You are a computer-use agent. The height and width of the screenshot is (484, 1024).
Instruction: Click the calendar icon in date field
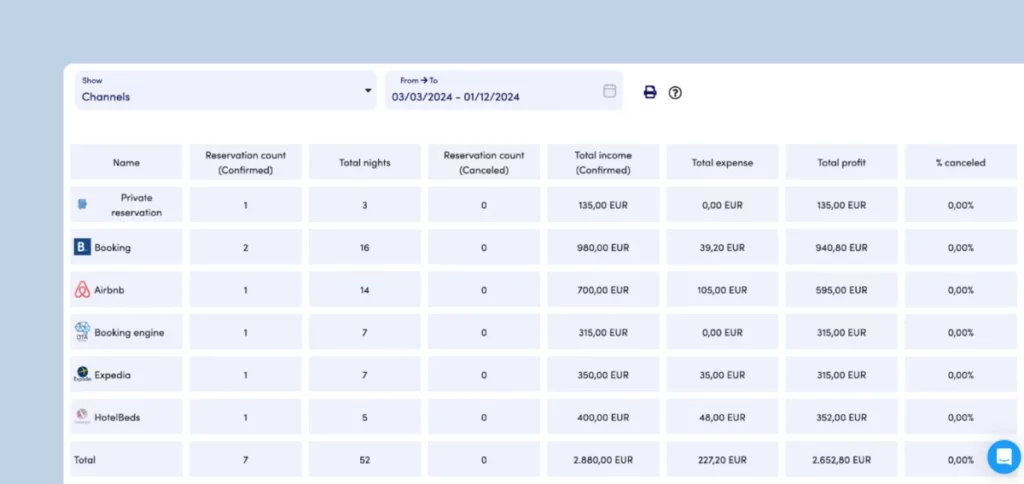tap(609, 91)
